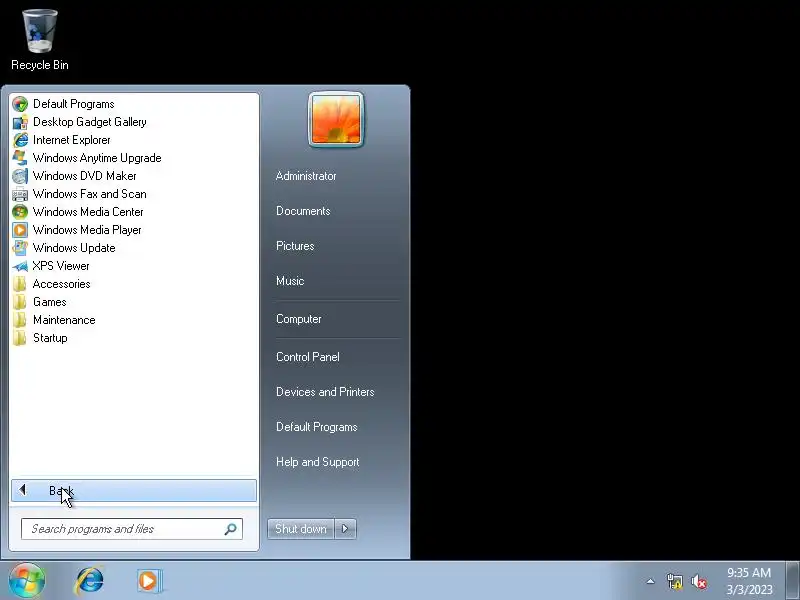
Task: Open Pictures from the Start menu
Action: point(295,246)
